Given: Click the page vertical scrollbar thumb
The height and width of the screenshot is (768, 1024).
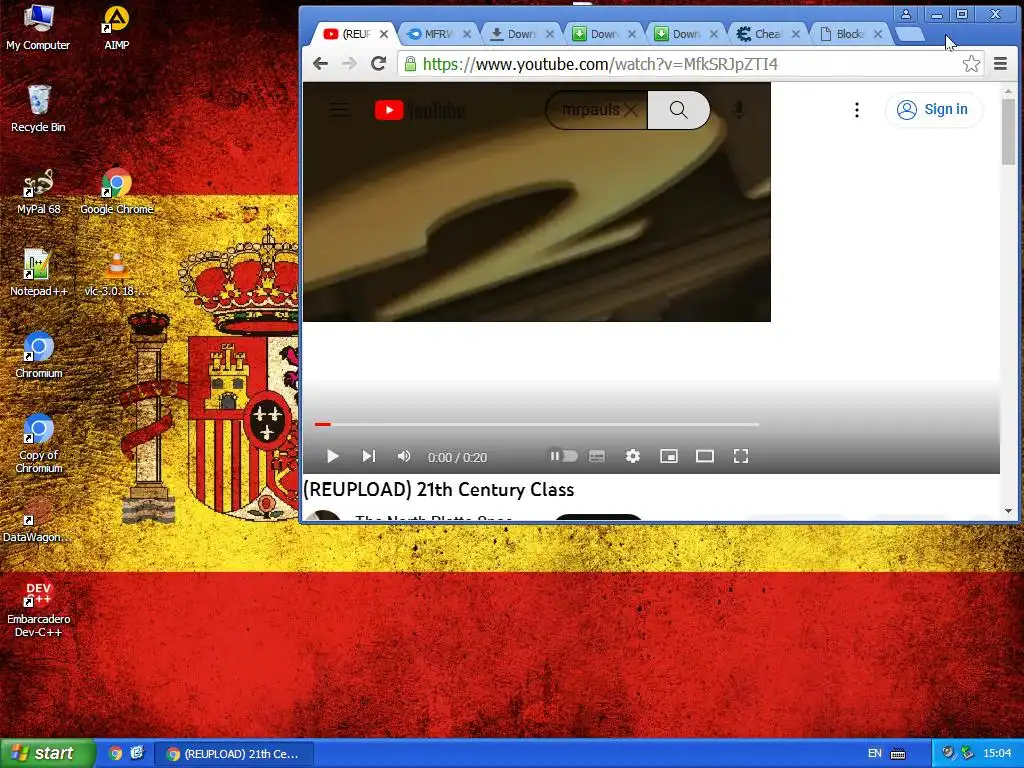Looking at the screenshot, I should coord(1009,132).
